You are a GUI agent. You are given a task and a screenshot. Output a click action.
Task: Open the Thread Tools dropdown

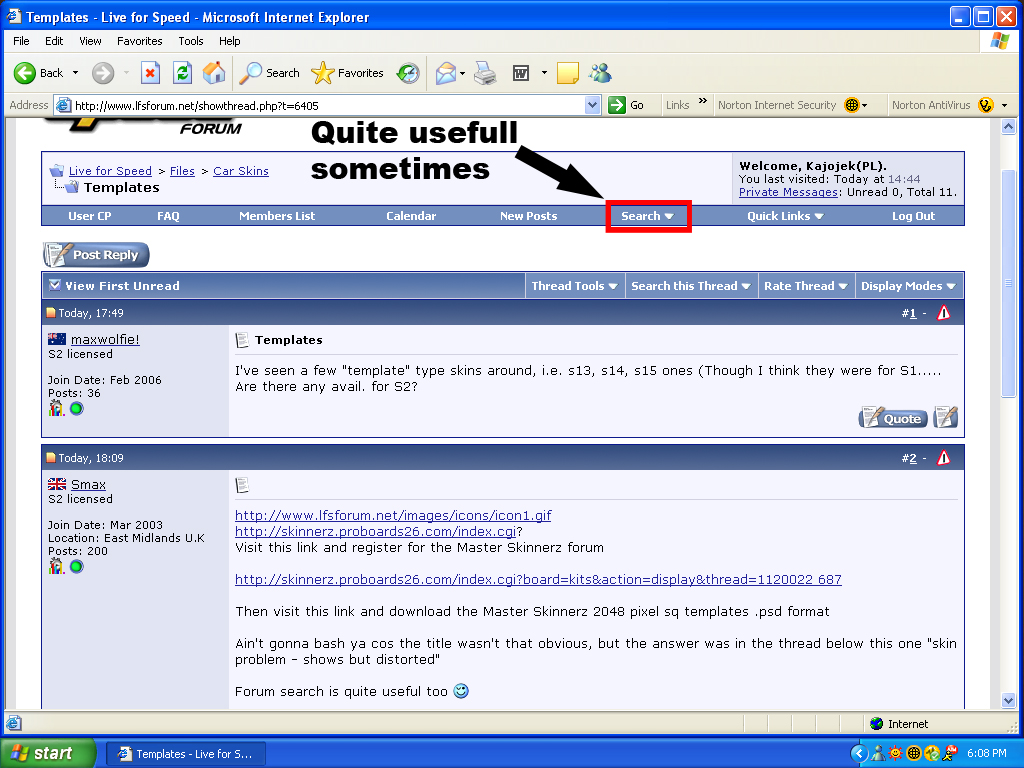click(x=574, y=286)
